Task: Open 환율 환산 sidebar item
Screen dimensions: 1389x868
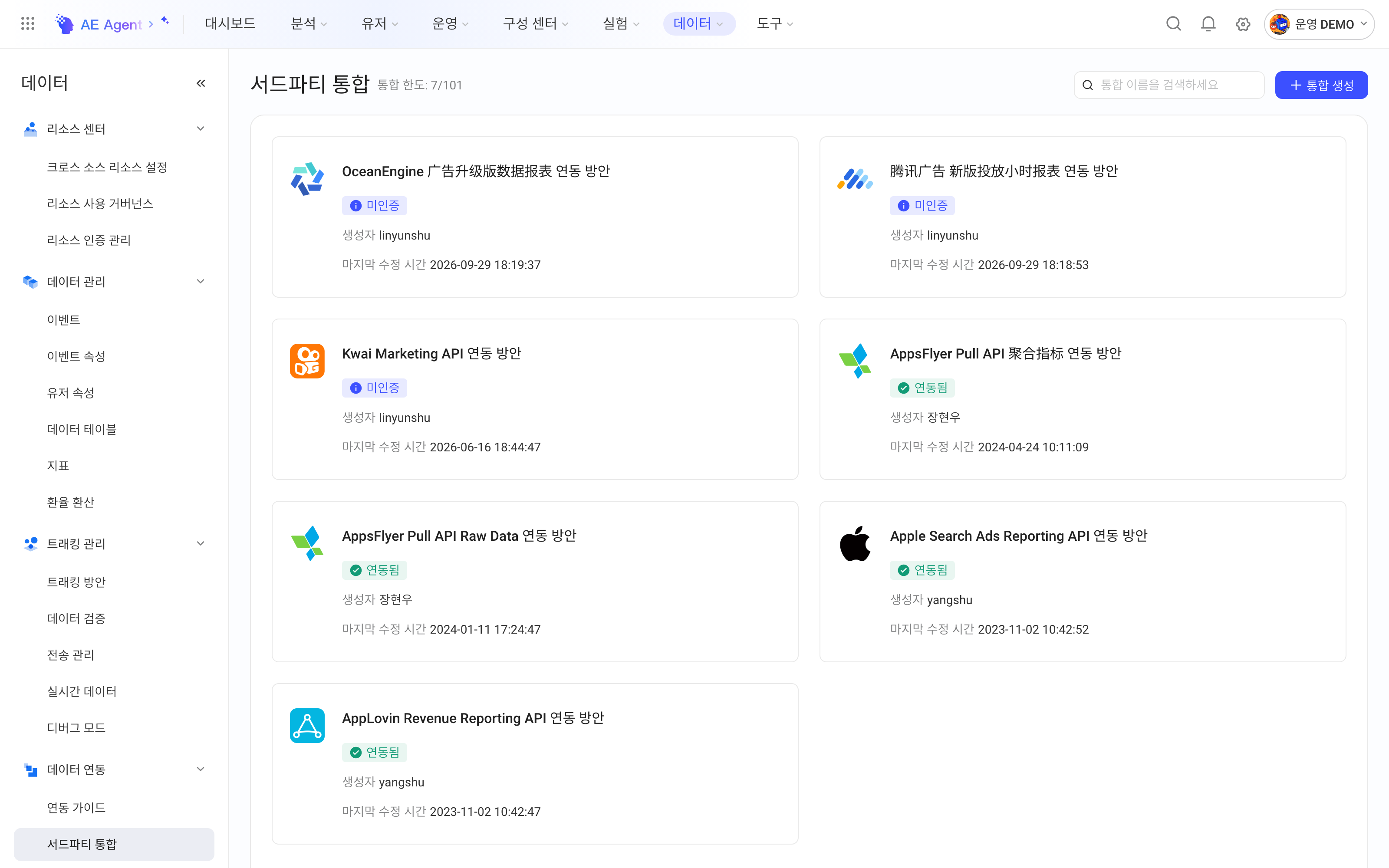Action: click(71, 502)
